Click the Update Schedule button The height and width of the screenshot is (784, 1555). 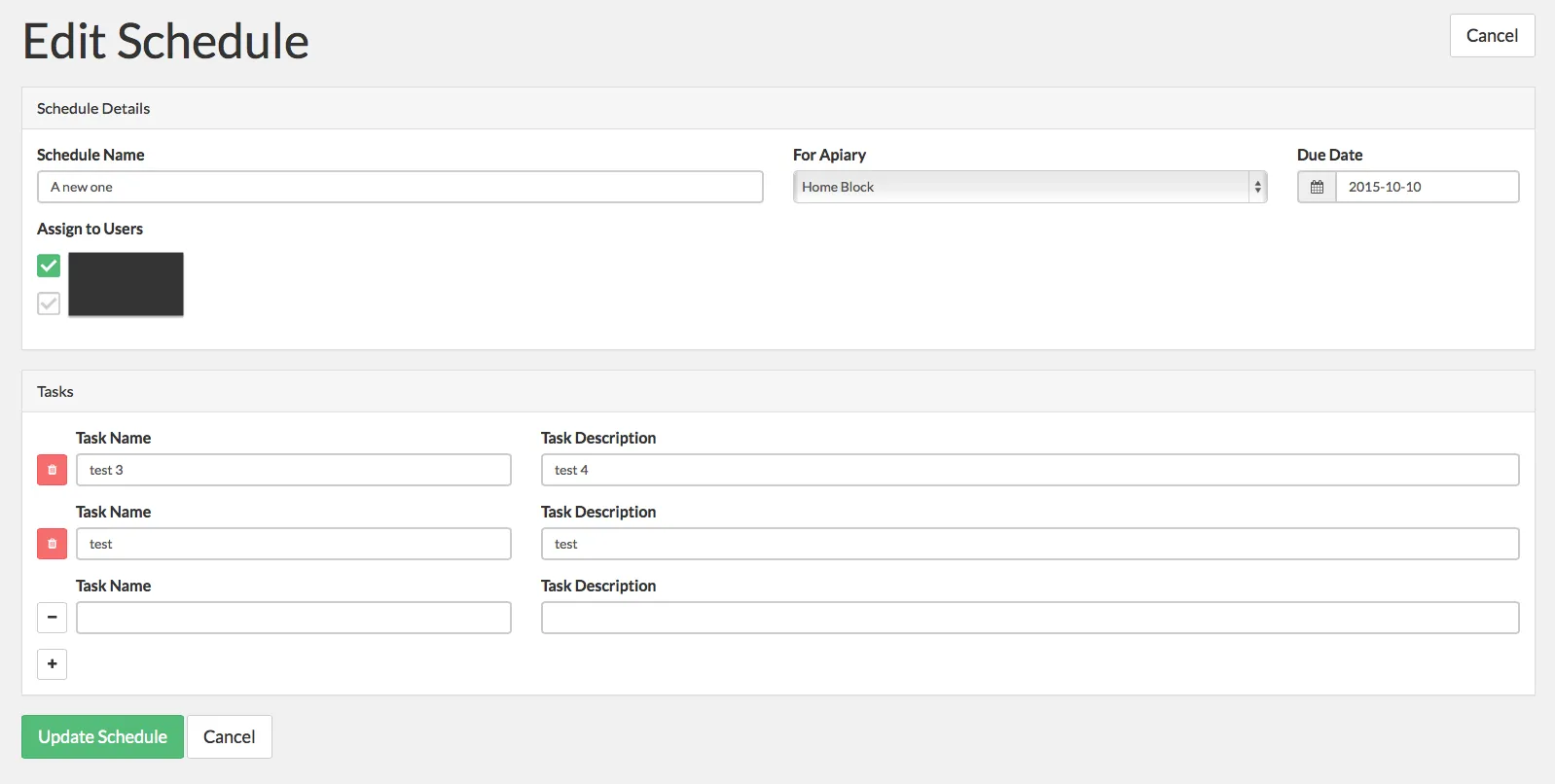(x=102, y=737)
